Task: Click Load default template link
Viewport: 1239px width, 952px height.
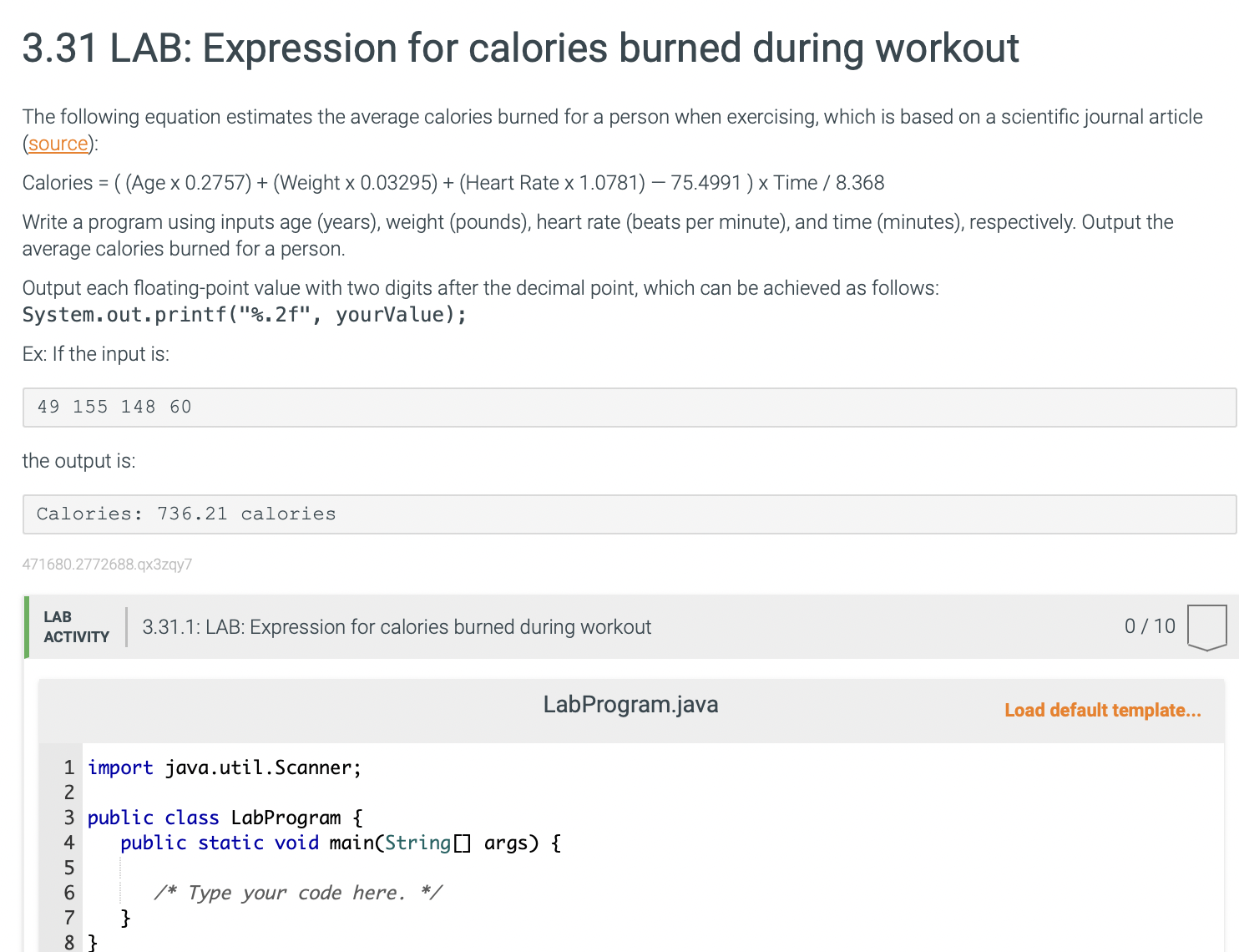Action: [x=1103, y=710]
